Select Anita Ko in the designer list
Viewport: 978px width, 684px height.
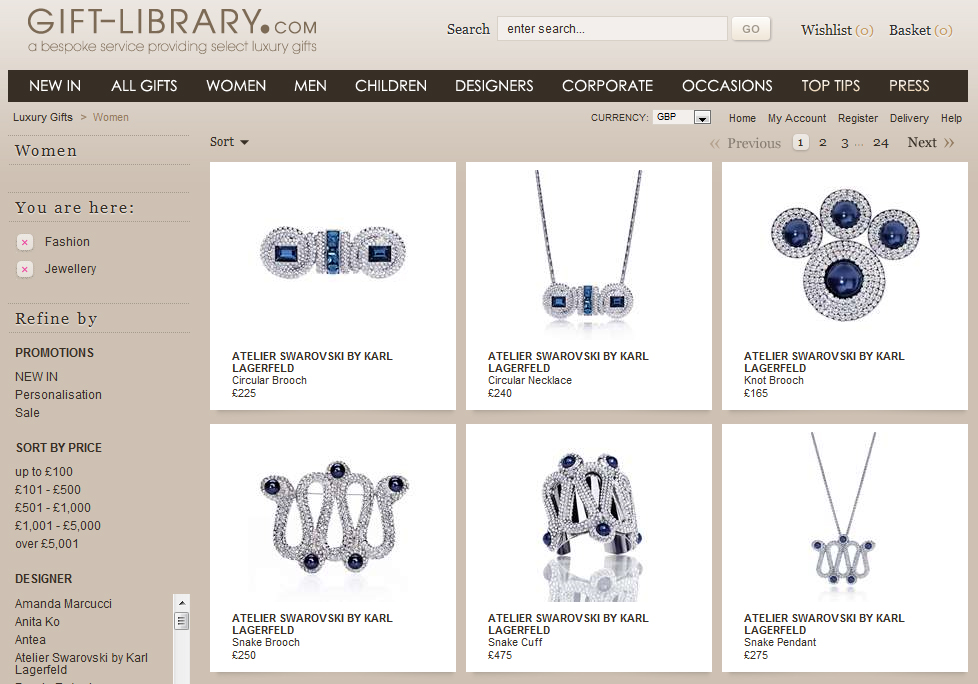click(x=37, y=622)
